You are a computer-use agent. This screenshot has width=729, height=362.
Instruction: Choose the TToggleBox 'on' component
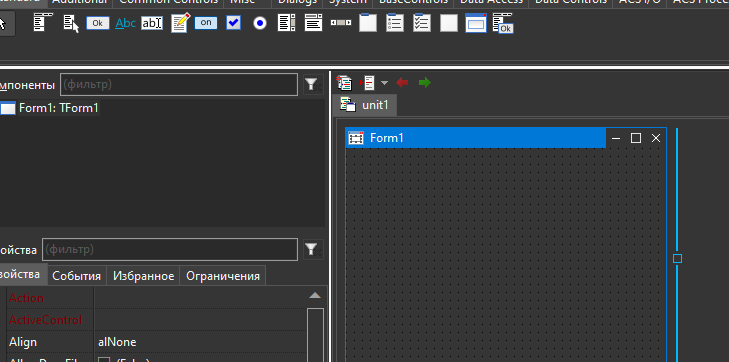(x=206, y=23)
